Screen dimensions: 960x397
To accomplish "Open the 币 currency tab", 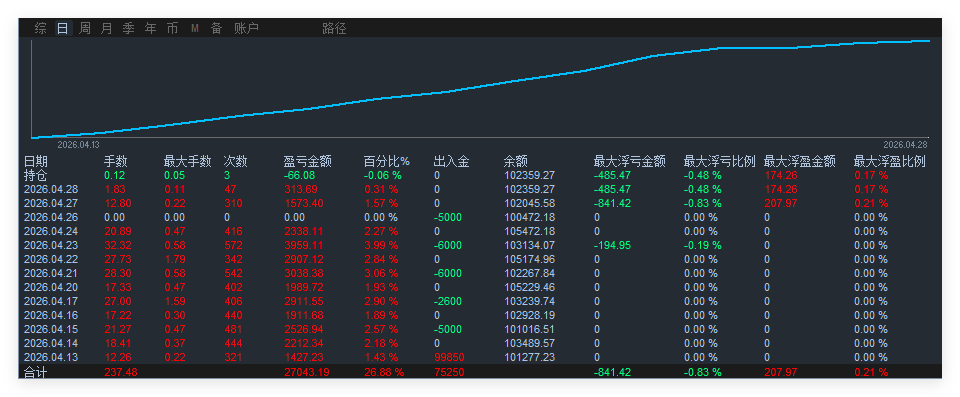I will point(173,28).
